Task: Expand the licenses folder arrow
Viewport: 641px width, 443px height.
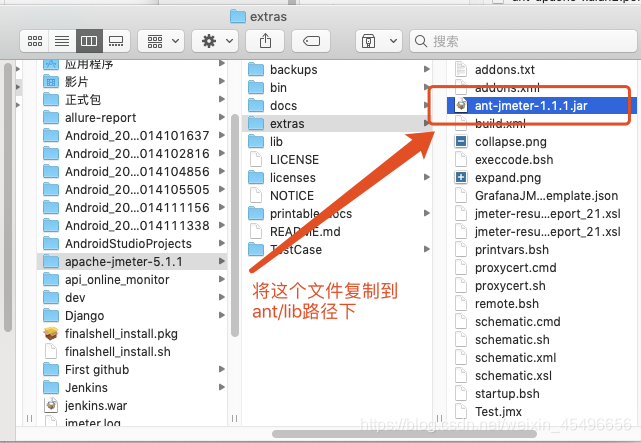Action: click(x=426, y=177)
